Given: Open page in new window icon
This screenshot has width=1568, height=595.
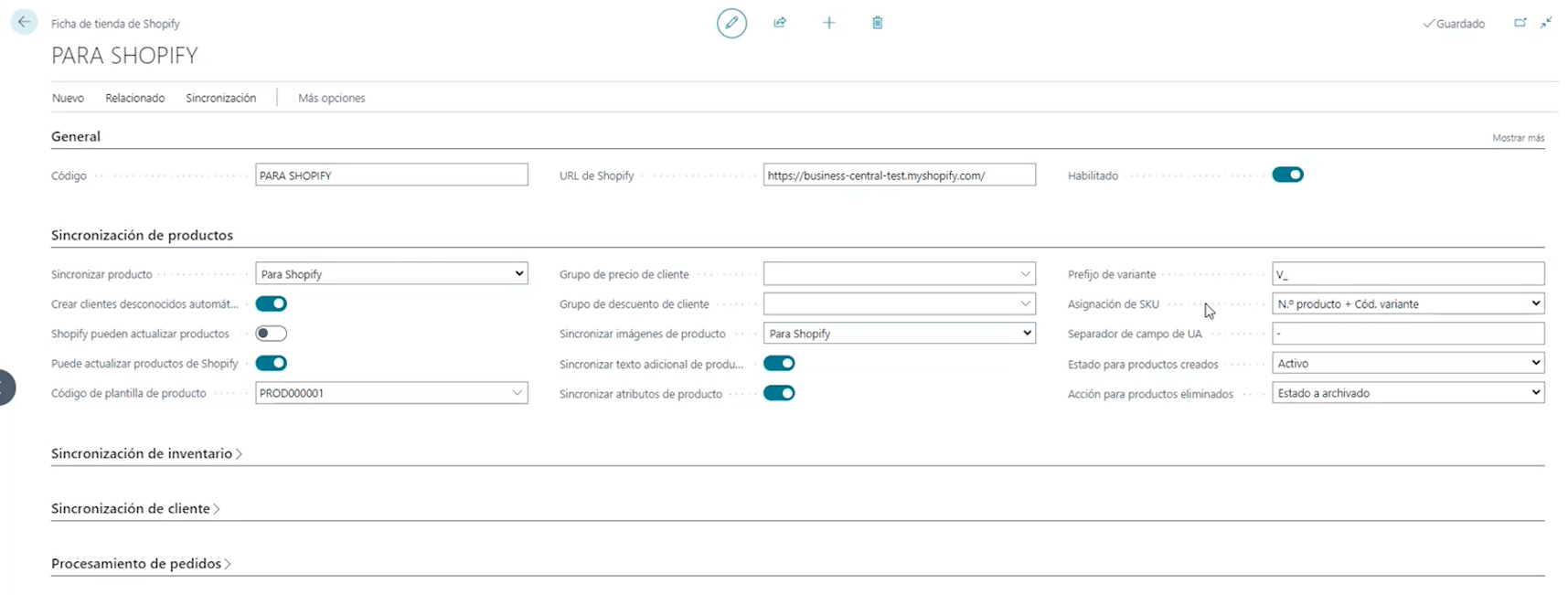Looking at the screenshot, I should [1520, 23].
